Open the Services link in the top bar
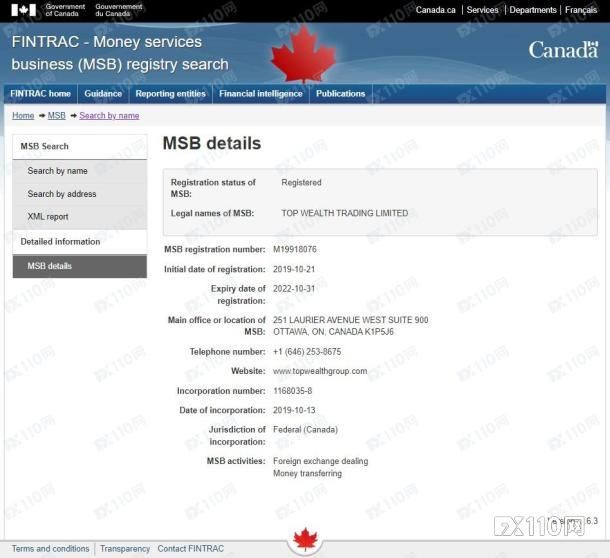The width and height of the screenshot is (610, 558). pos(482,10)
